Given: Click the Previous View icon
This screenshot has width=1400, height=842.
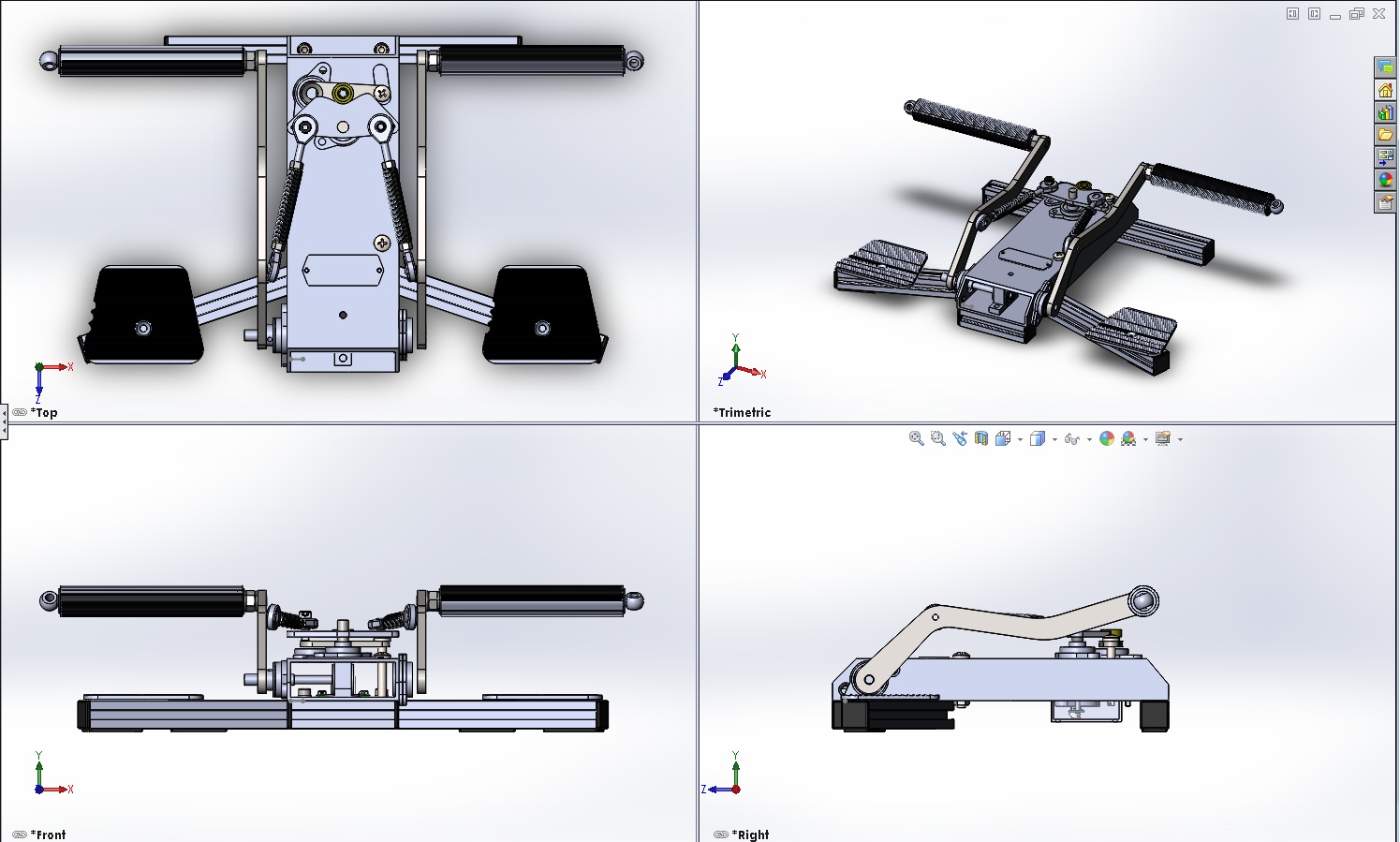Looking at the screenshot, I should (x=960, y=438).
